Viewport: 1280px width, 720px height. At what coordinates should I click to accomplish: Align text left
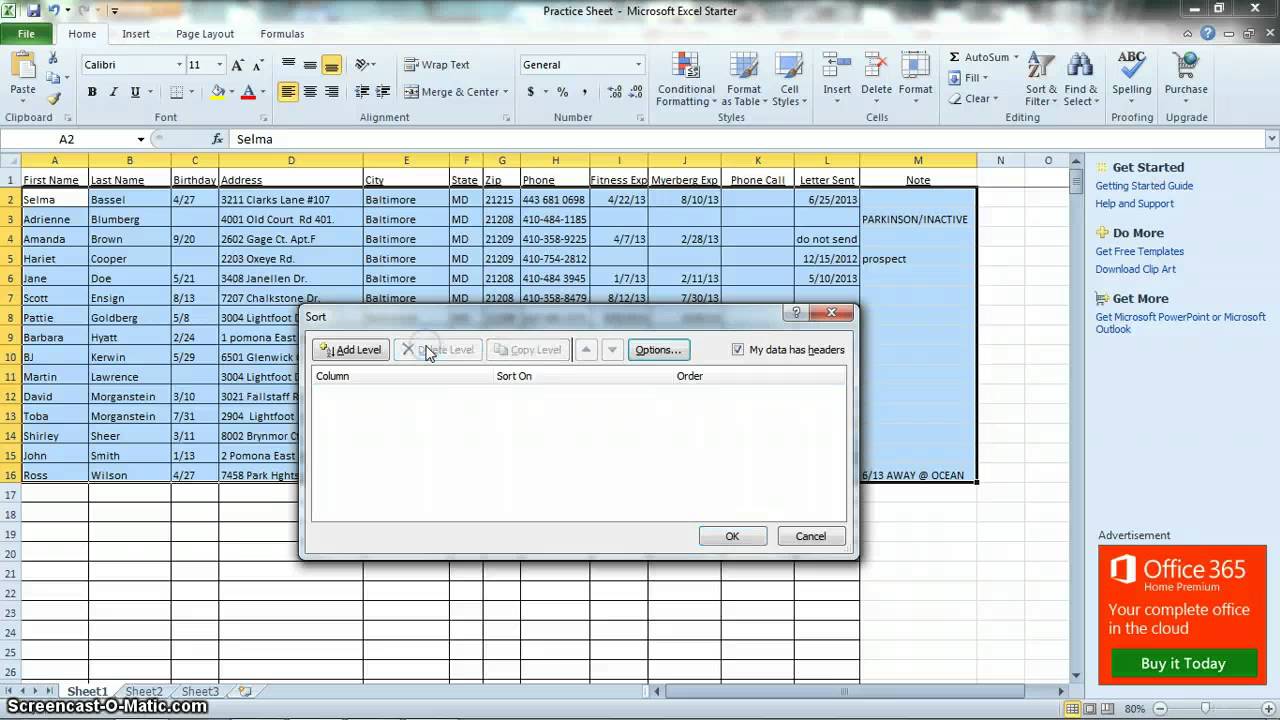coord(288,92)
